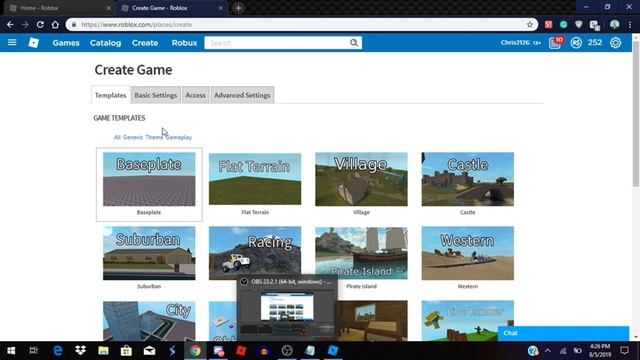Viewport: 640px width, 360px height.
Task: Click the Chris2126 username link
Action: coord(521,42)
